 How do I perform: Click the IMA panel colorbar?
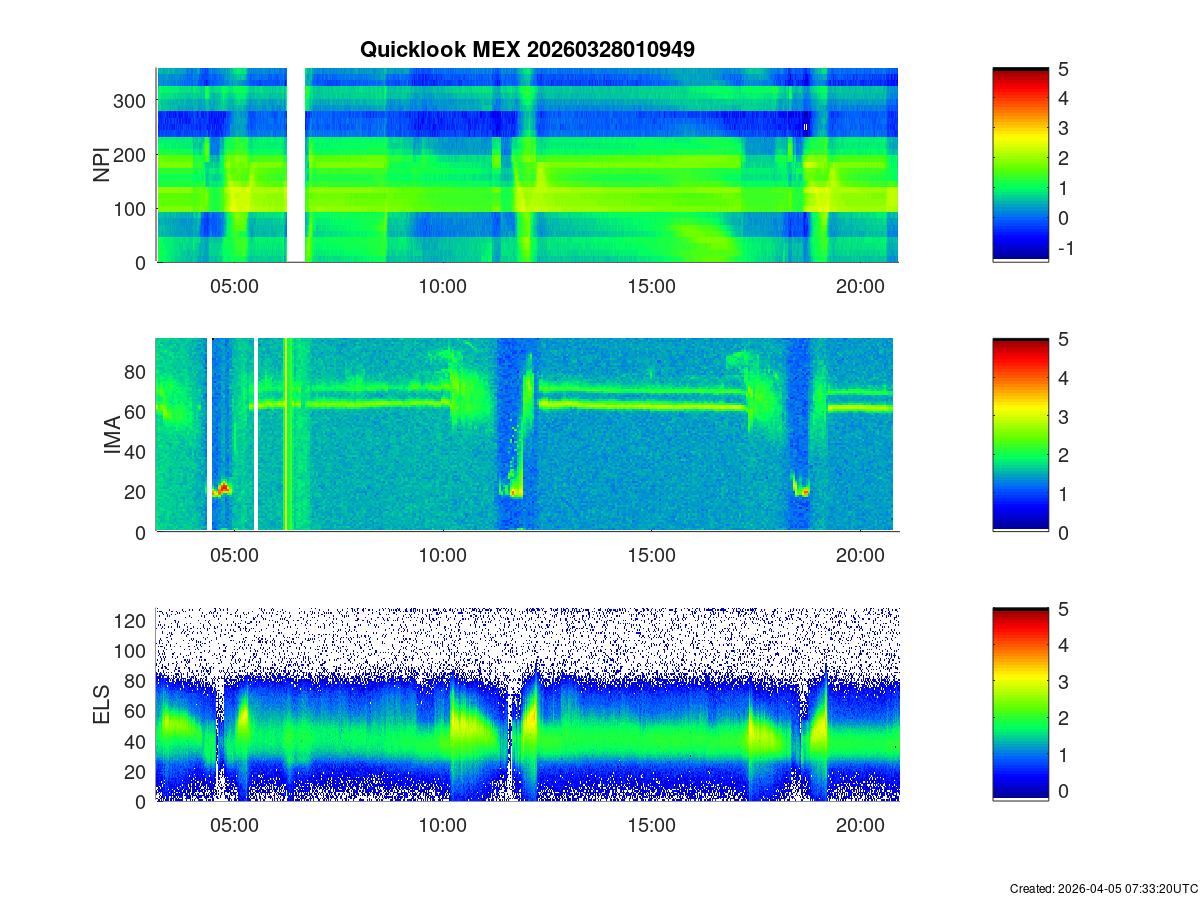coord(1020,435)
